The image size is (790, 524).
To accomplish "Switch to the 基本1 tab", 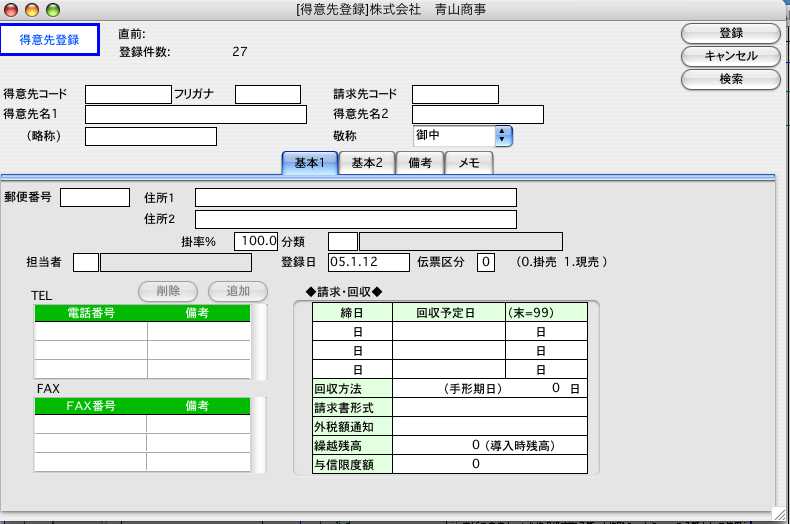I will pyautogui.click(x=309, y=163).
